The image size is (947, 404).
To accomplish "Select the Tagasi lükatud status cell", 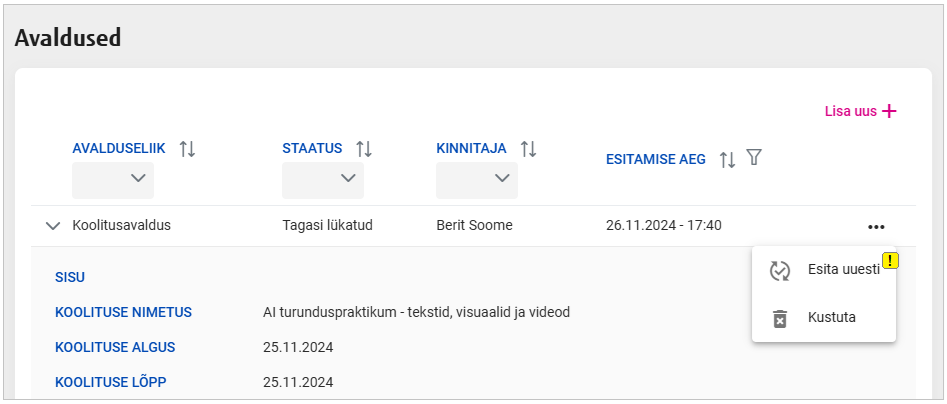I will (327, 226).
